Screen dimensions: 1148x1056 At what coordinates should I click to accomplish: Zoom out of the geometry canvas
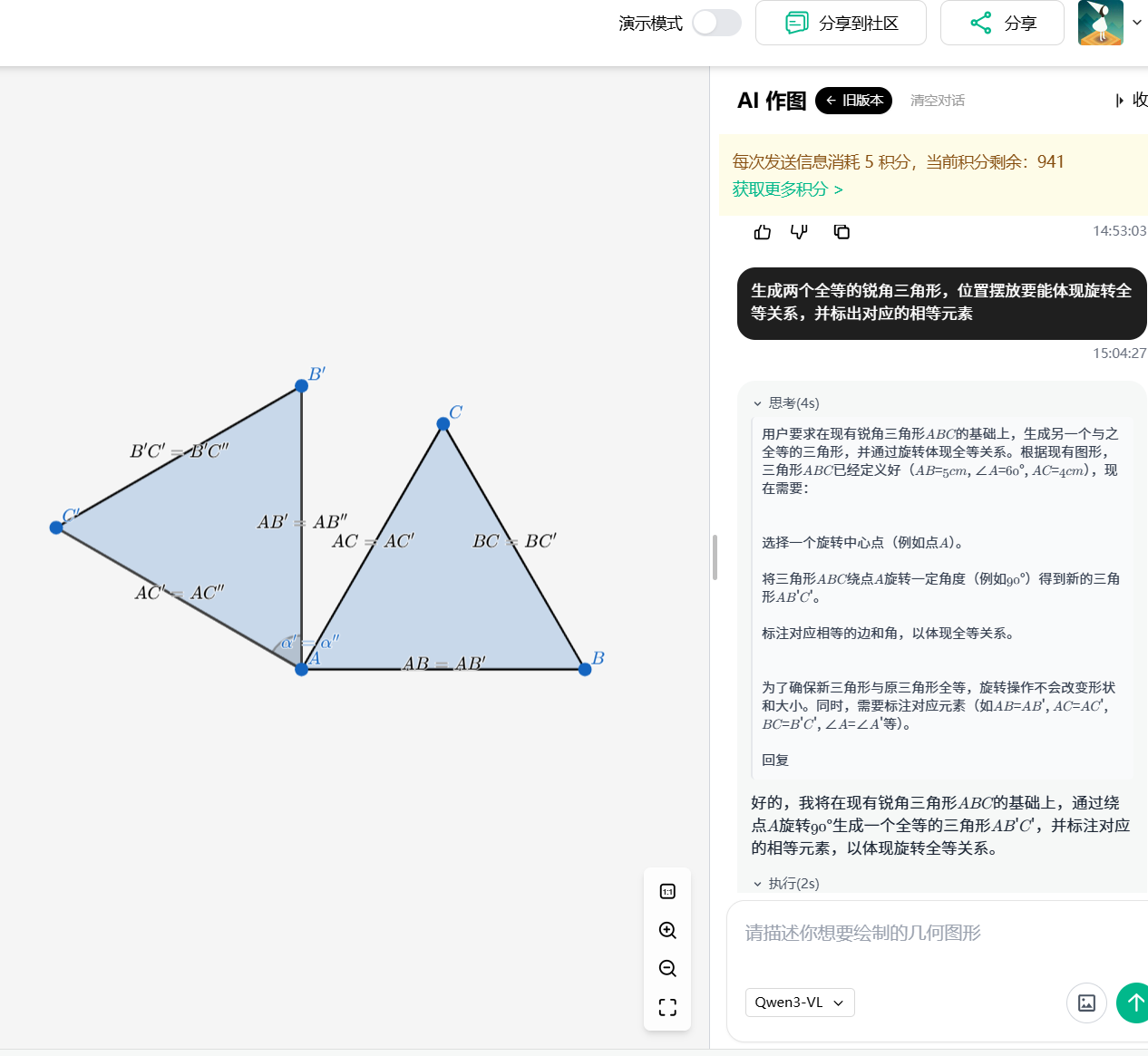[667, 968]
